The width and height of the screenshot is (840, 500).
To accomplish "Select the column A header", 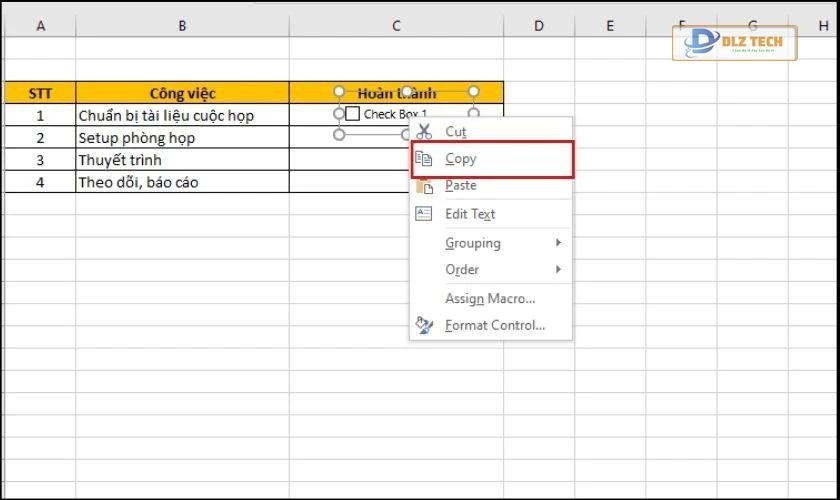I will coord(40,26).
